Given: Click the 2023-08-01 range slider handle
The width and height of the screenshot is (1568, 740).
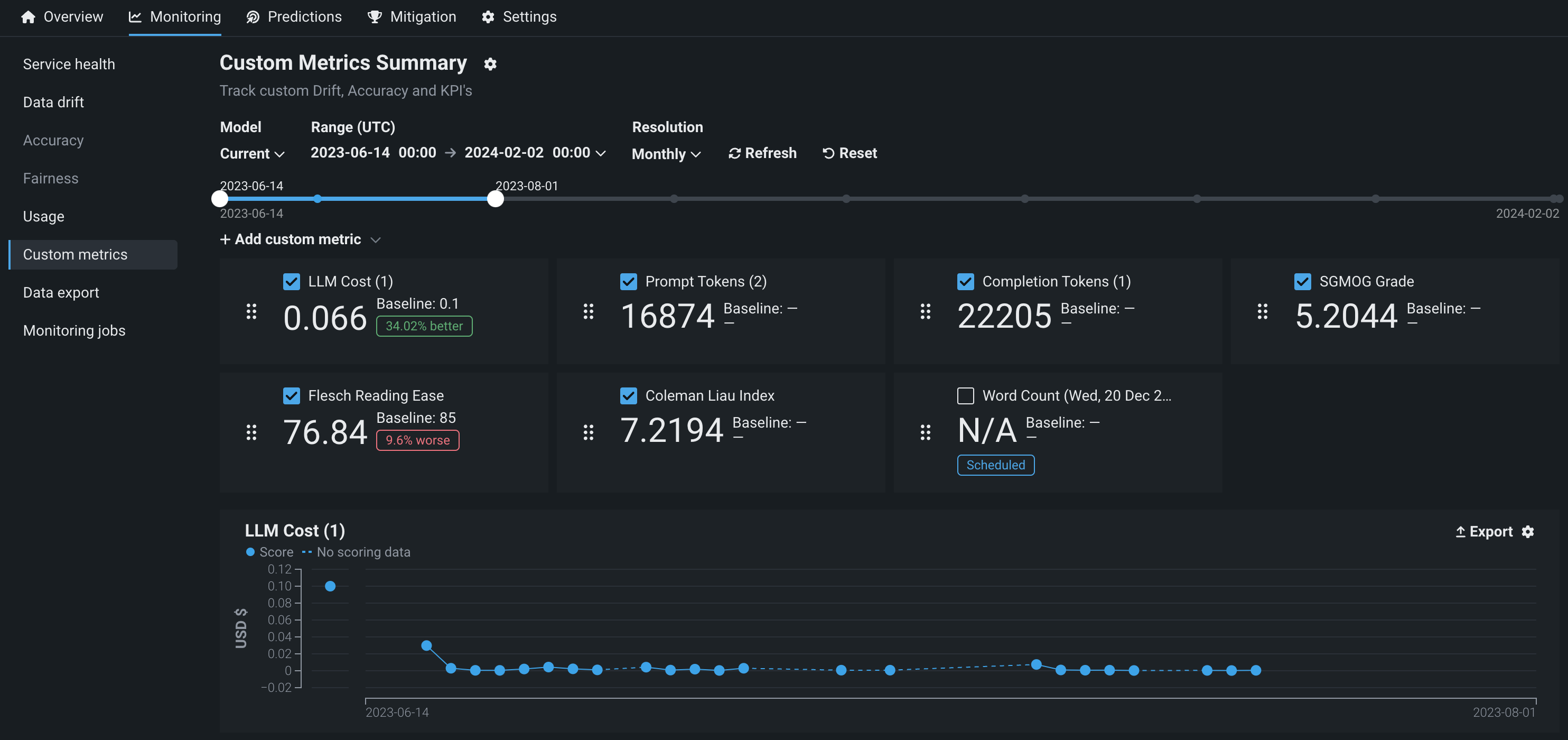Looking at the screenshot, I should pos(496,199).
